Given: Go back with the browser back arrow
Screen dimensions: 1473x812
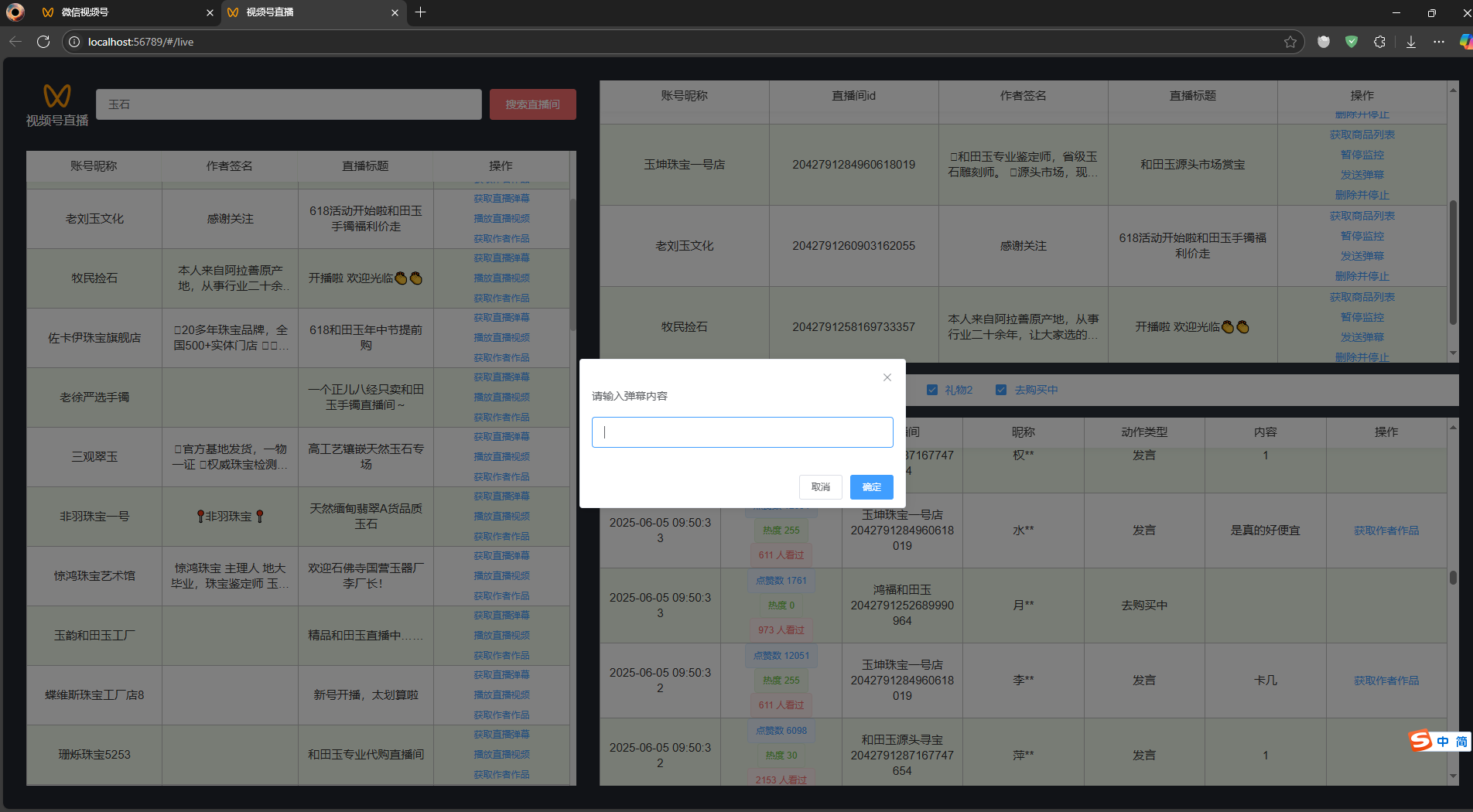Looking at the screenshot, I should point(15,42).
